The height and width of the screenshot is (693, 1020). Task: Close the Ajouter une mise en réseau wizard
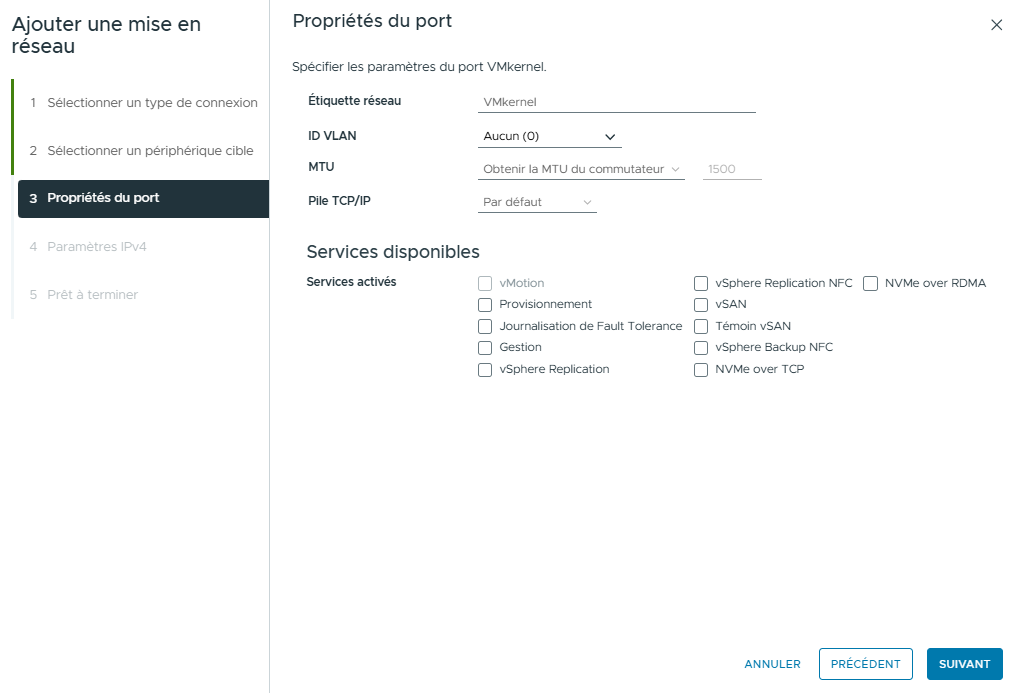click(x=996, y=25)
